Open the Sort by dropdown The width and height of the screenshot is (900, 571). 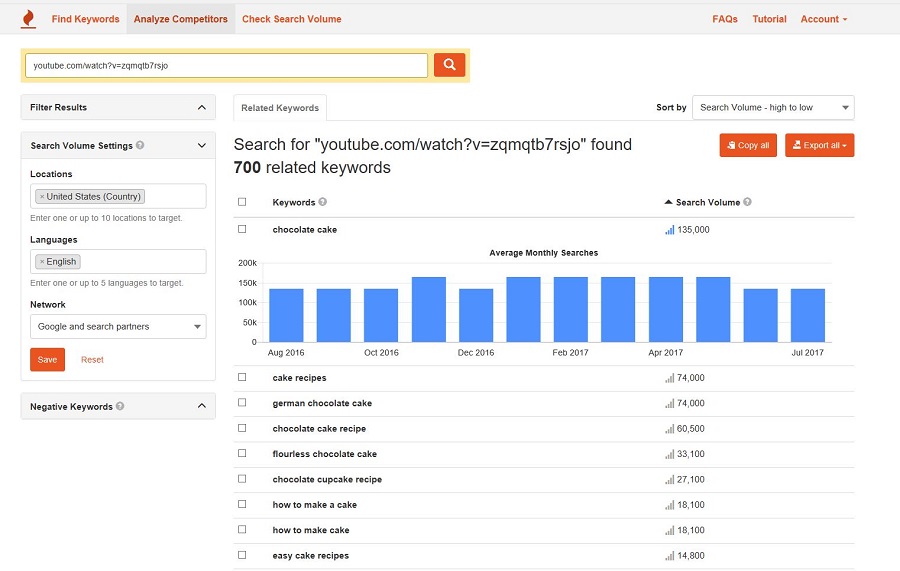[x=773, y=107]
